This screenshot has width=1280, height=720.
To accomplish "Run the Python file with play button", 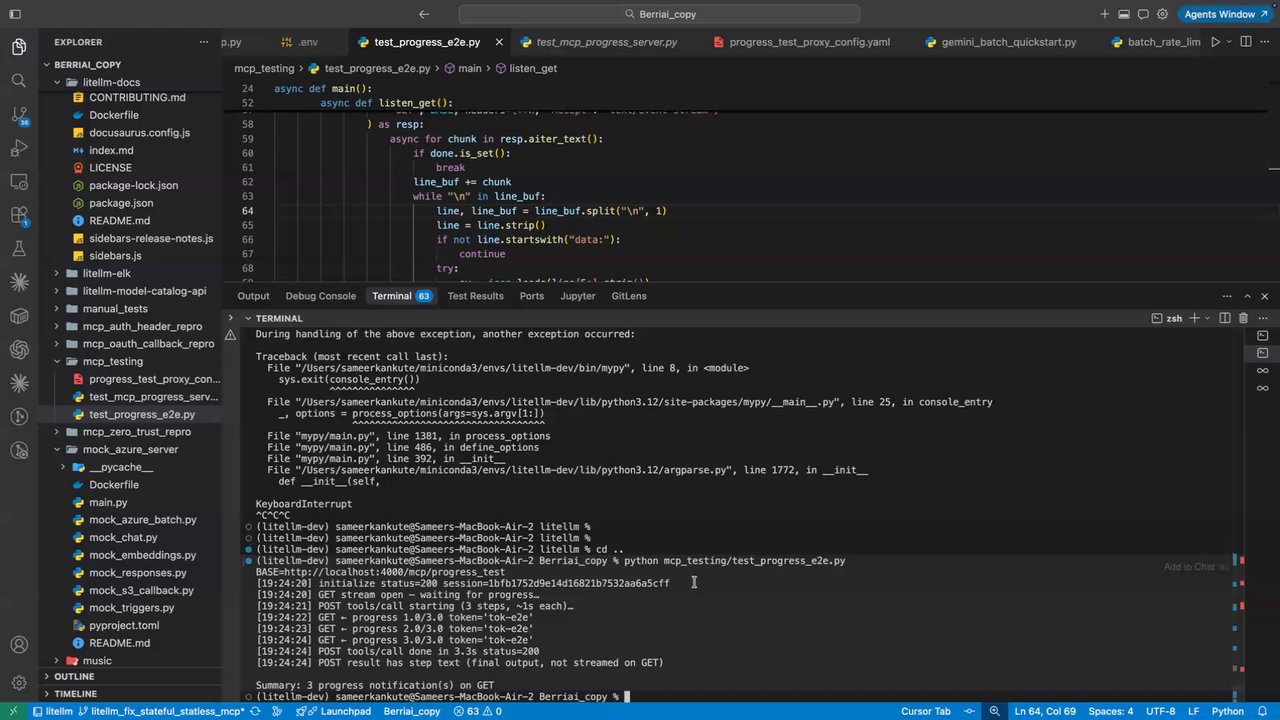I will point(1215,42).
